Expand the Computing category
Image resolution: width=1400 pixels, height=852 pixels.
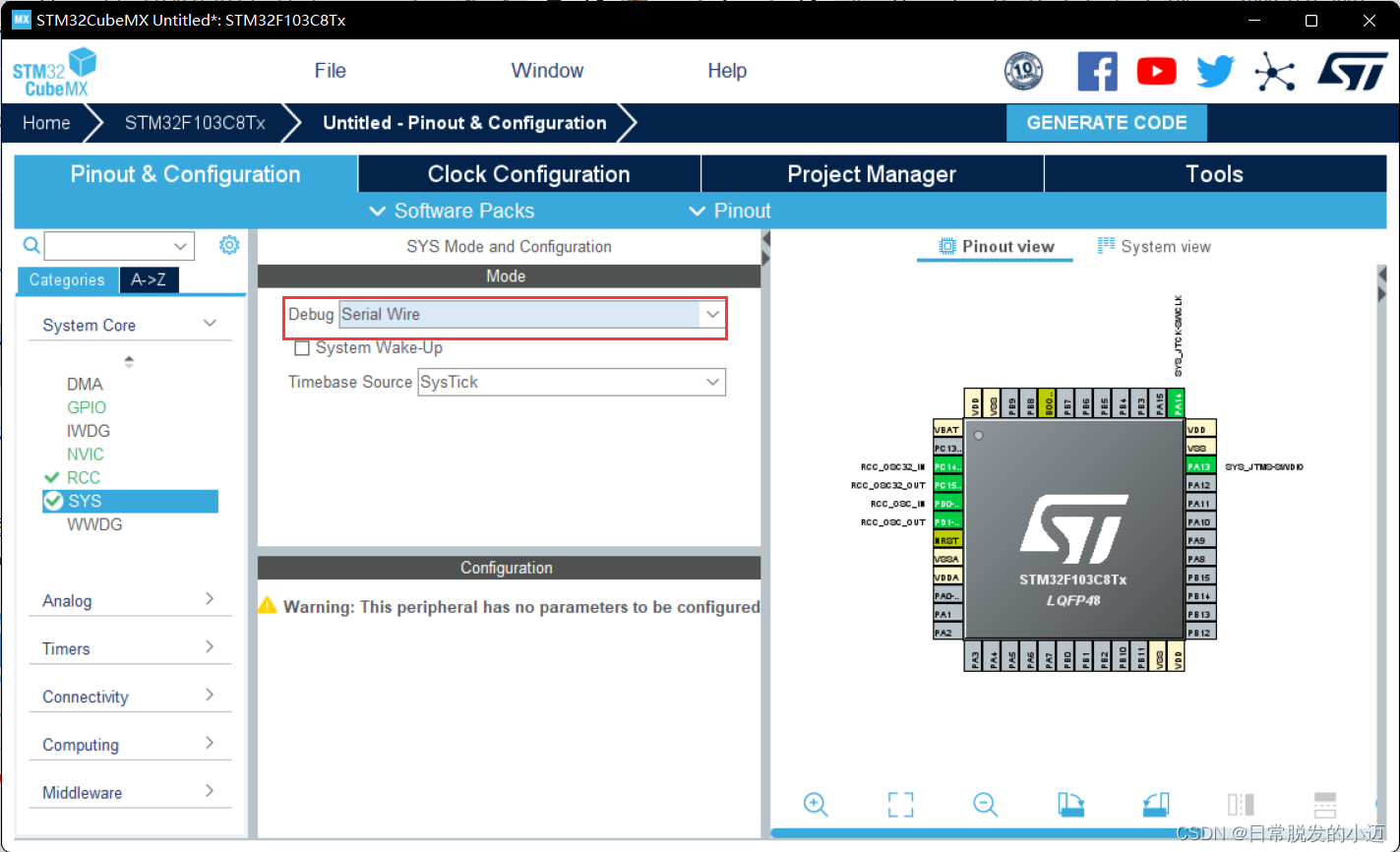pos(210,743)
